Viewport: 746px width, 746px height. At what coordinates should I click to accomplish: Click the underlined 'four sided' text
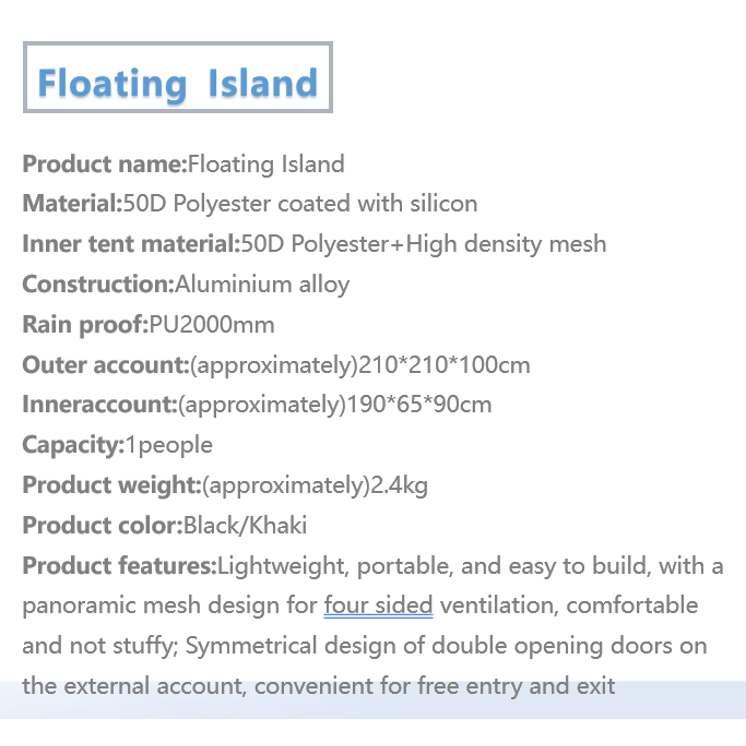coord(378,606)
